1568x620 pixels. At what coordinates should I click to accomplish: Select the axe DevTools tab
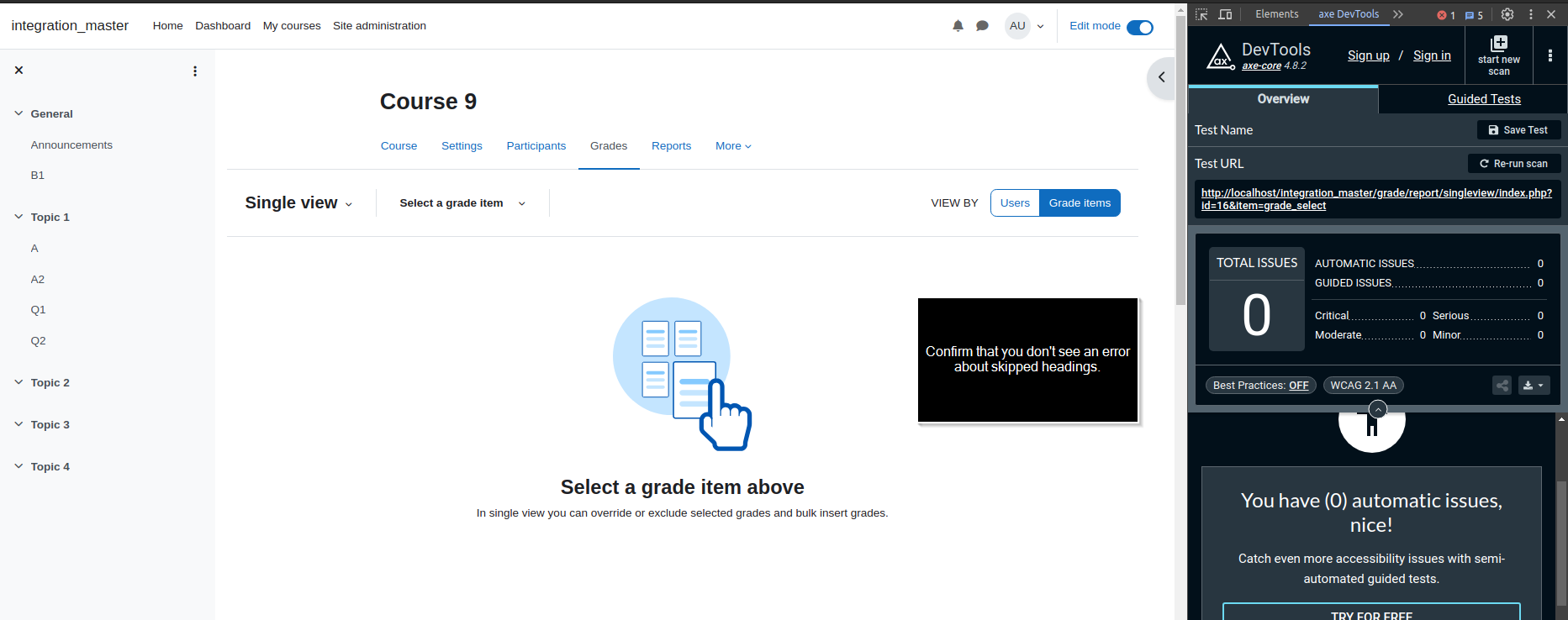coord(1349,14)
